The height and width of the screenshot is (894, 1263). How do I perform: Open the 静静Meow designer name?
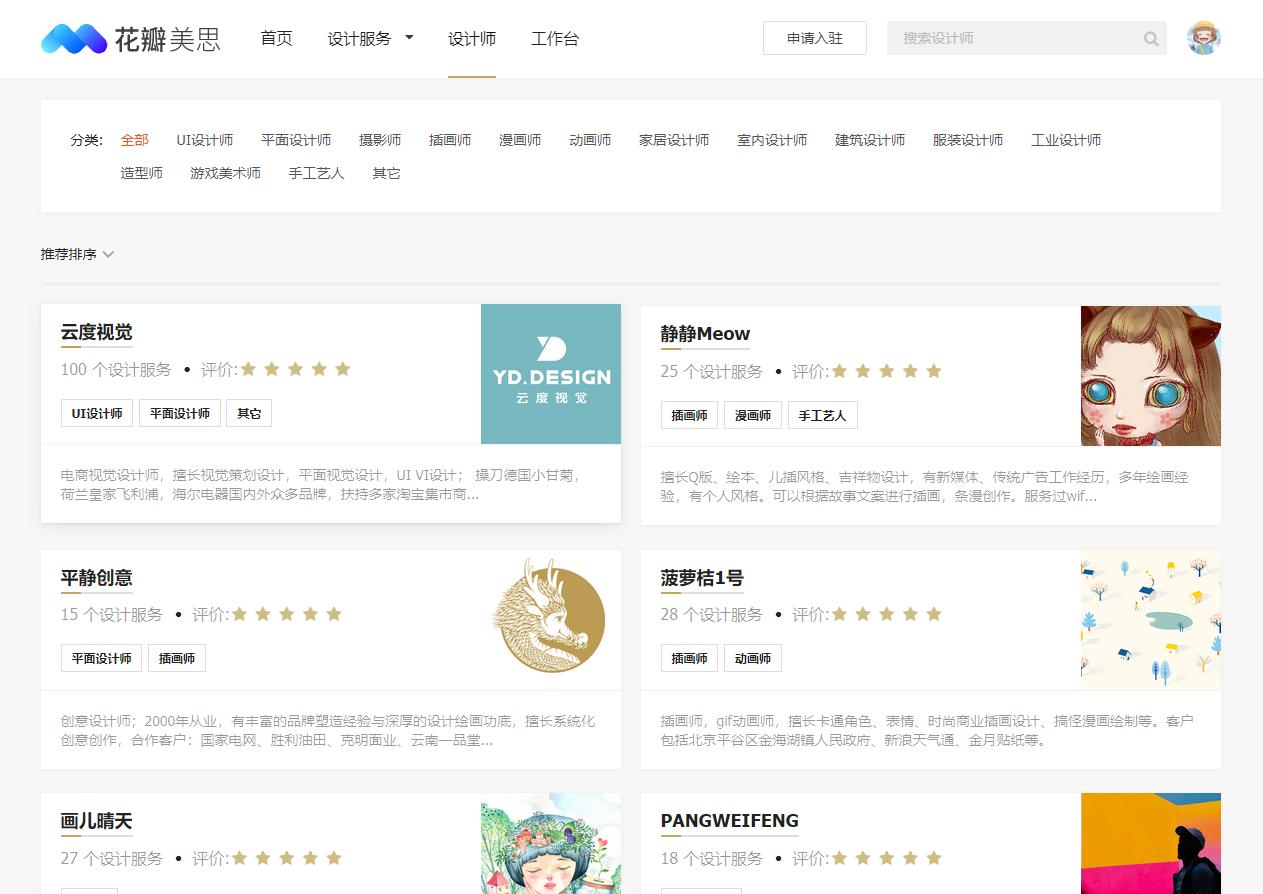pos(706,334)
